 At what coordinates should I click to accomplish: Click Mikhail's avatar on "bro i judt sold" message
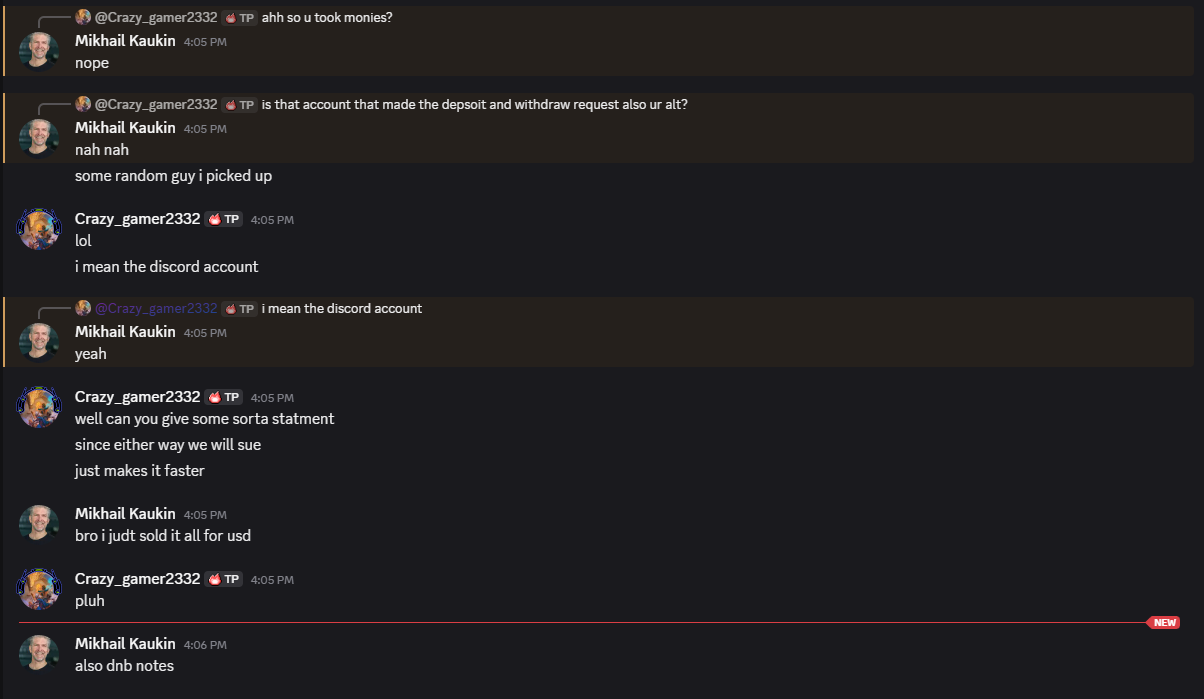(x=38, y=523)
